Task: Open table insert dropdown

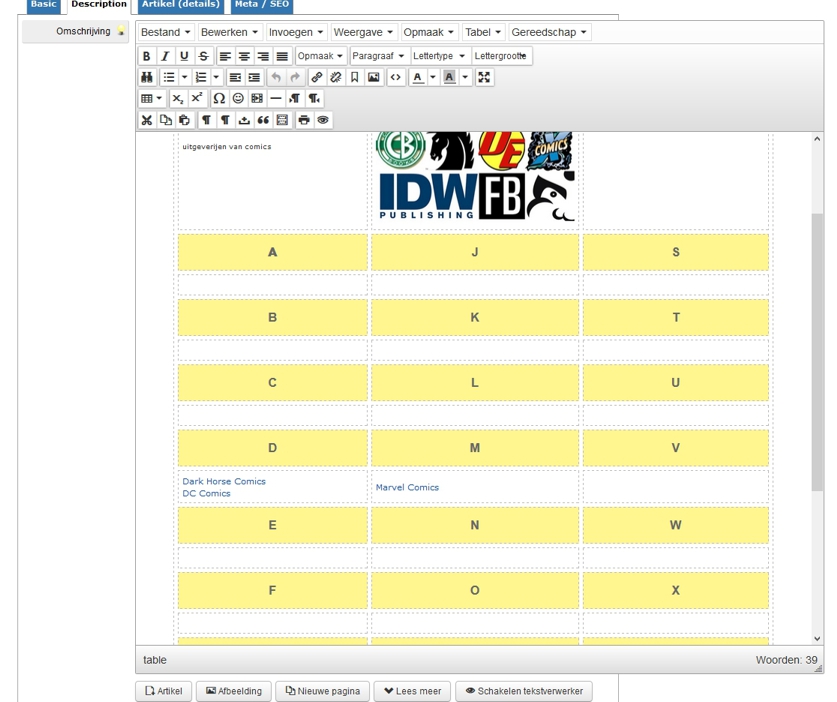Action: (152, 98)
